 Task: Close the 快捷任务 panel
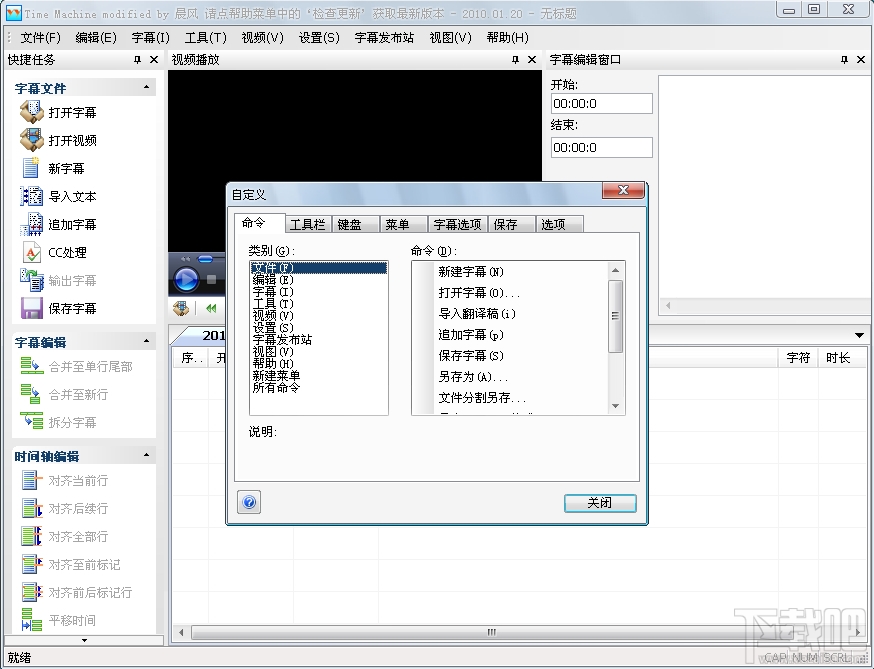click(x=154, y=60)
